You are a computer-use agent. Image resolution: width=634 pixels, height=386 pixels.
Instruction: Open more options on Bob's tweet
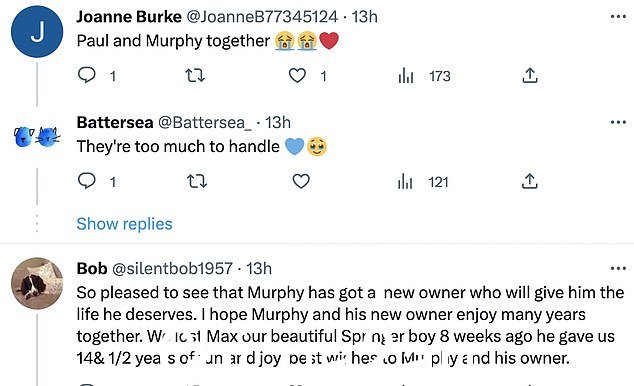(x=618, y=268)
